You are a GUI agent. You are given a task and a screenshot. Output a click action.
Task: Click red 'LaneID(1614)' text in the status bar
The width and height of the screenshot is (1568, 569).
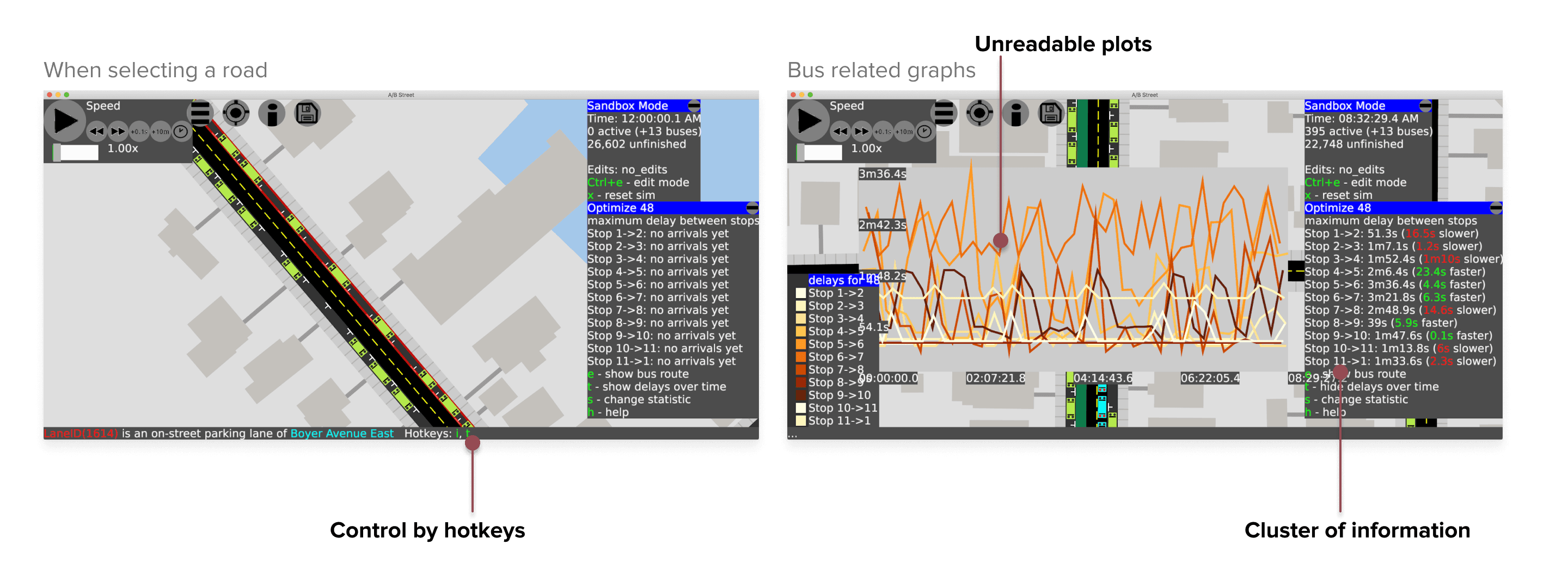[x=81, y=434]
